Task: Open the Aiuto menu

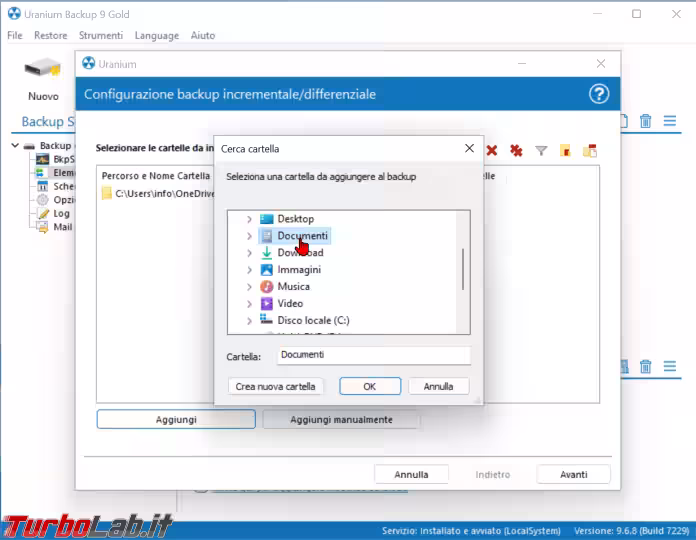Action: pyautogui.click(x=203, y=35)
